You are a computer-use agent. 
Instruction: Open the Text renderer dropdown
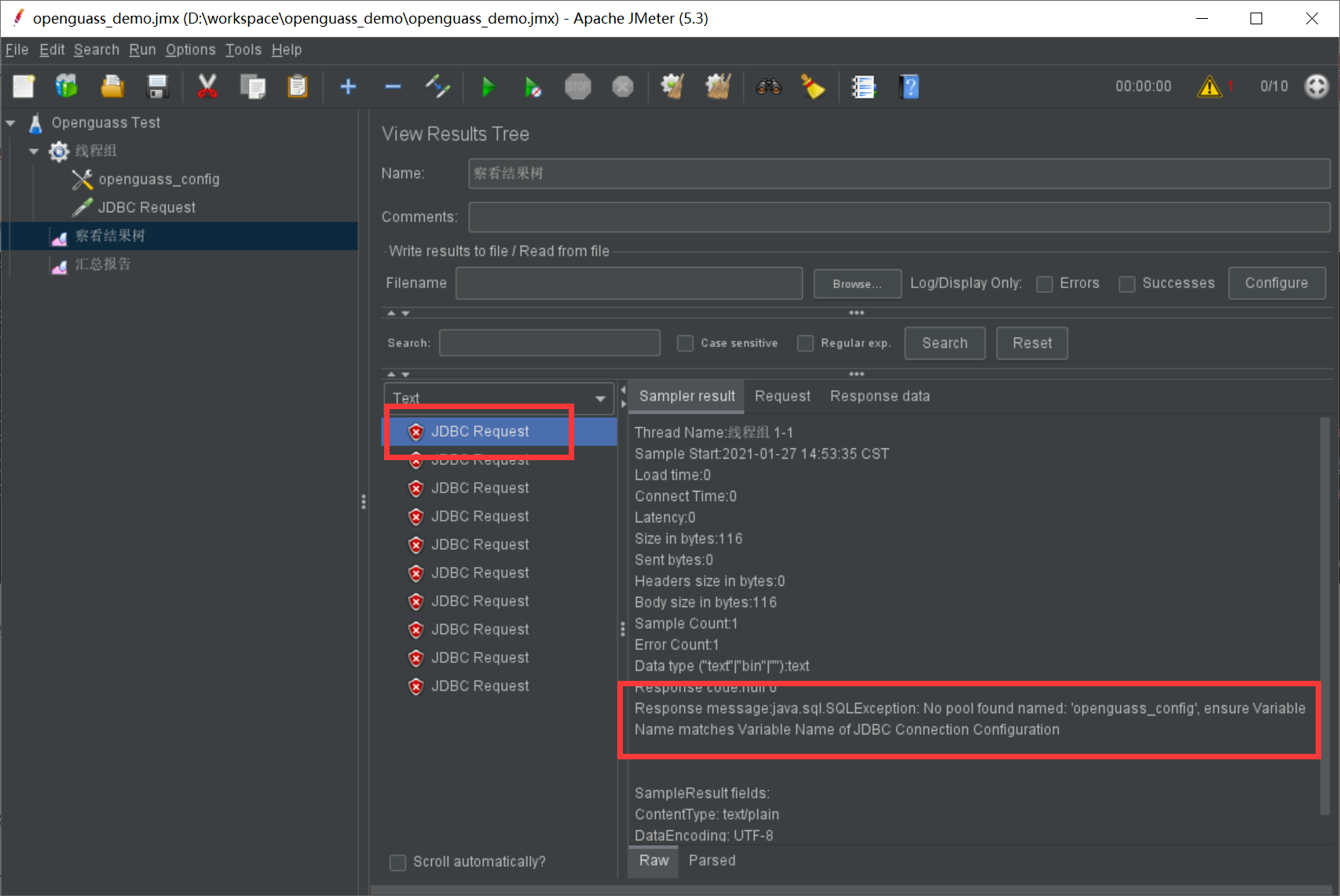pyautogui.click(x=499, y=398)
